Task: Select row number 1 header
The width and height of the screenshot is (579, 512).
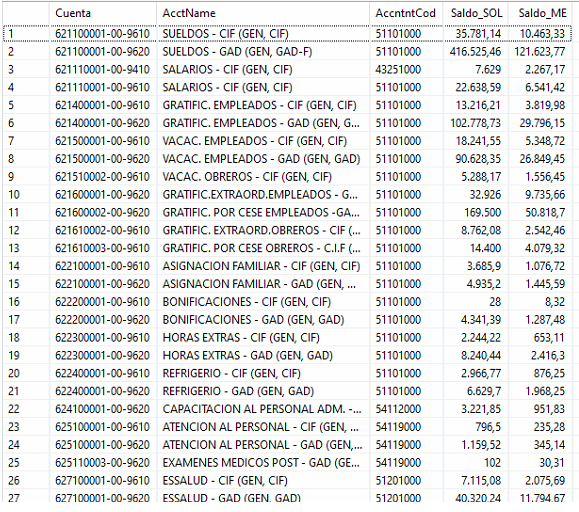Action: [26, 34]
